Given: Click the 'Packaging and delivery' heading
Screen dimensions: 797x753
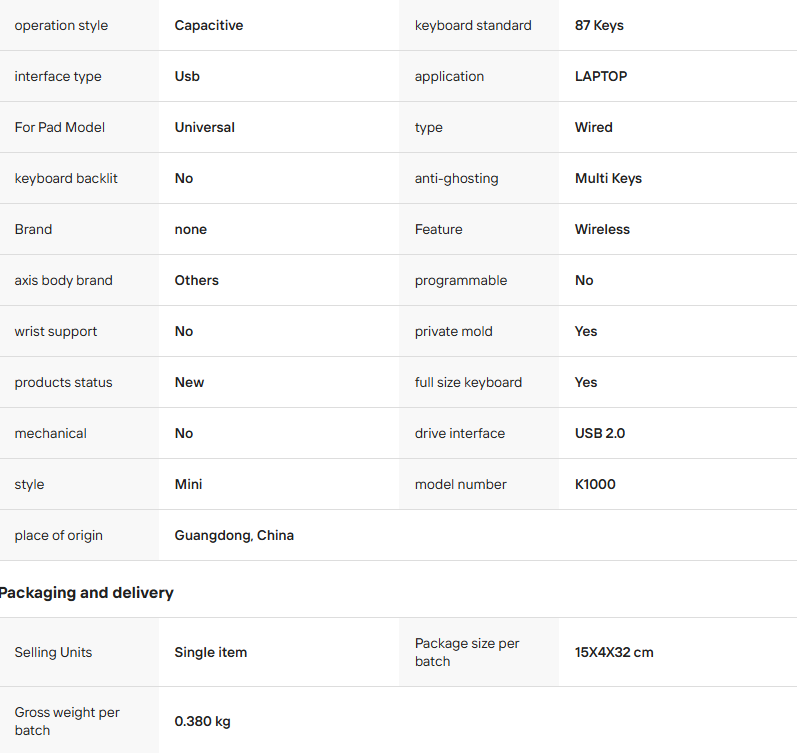Looking at the screenshot, I should [x=86, y=592].
